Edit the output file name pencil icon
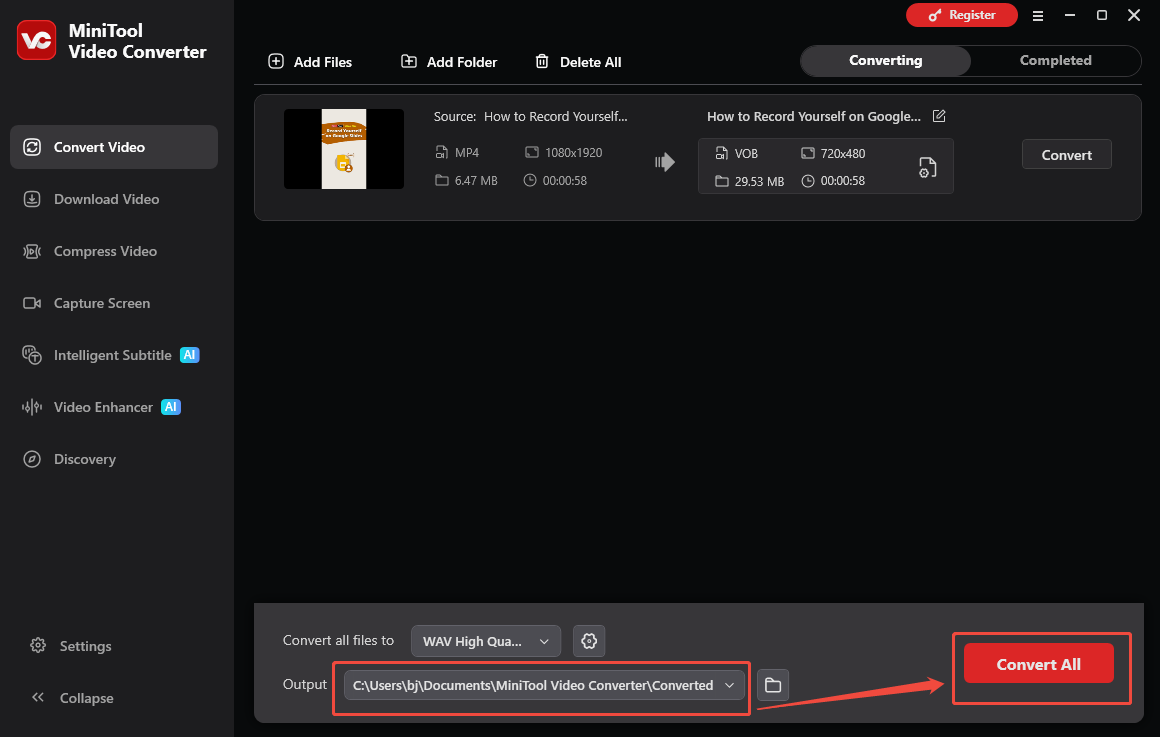 [x=939, y=116]
